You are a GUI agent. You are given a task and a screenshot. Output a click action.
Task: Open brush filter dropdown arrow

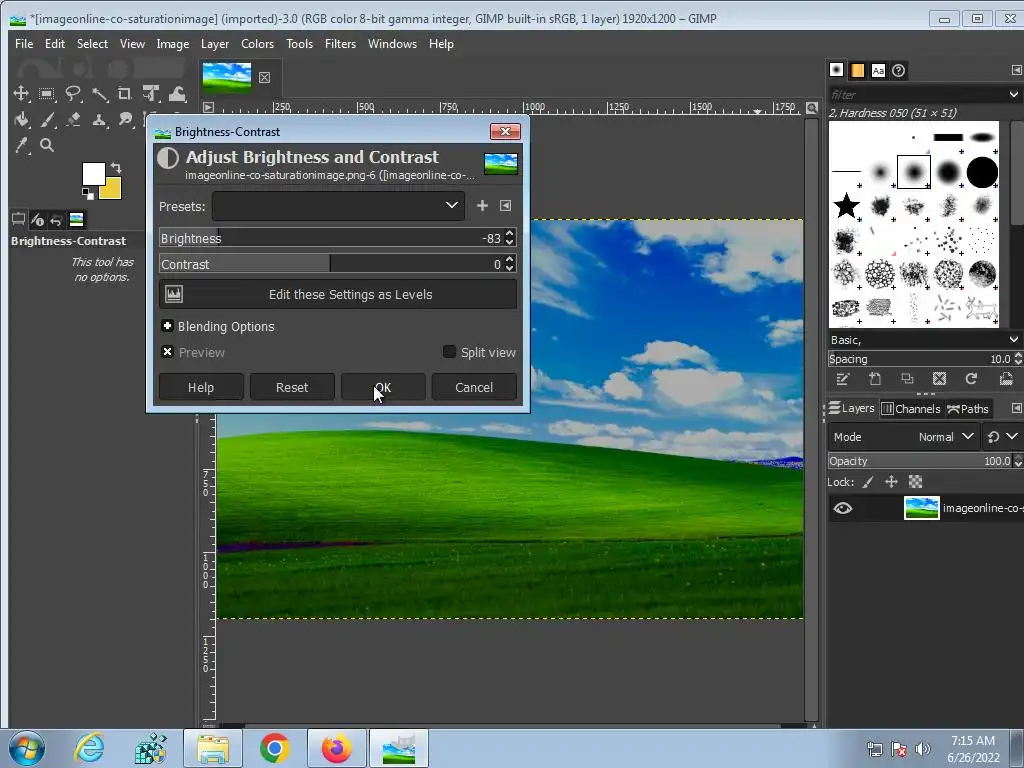[1013, 95]
